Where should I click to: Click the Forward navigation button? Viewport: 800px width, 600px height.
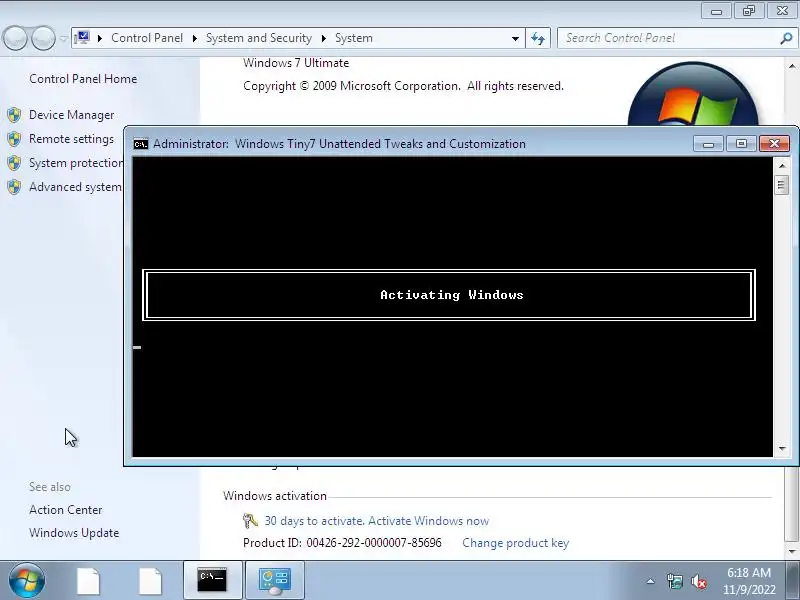(43, 38)
